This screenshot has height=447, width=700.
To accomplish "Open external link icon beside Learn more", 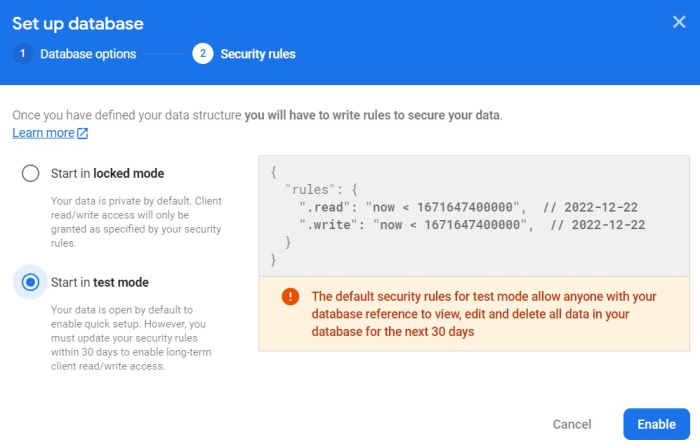I will click(83, 133).
